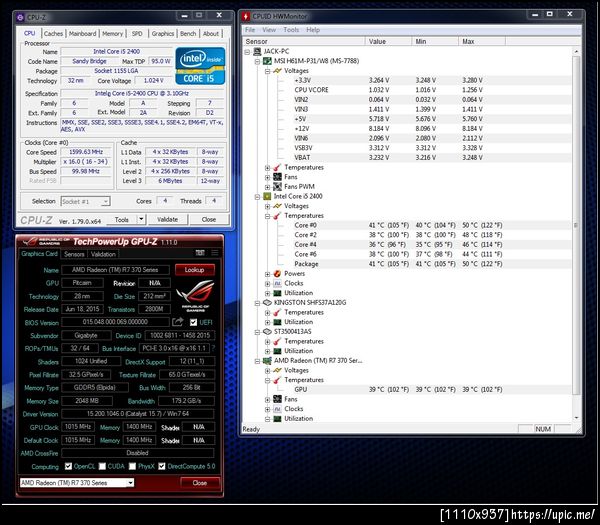
Task: Open the View menu in HWMonitor
Action: click(269, 30)
